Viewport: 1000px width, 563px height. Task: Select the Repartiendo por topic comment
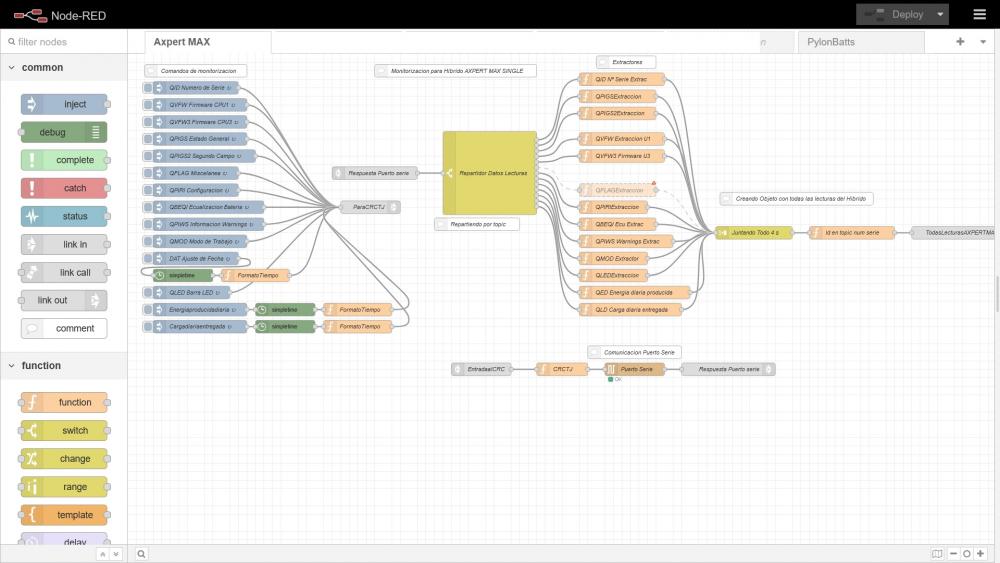coord(476,224)
